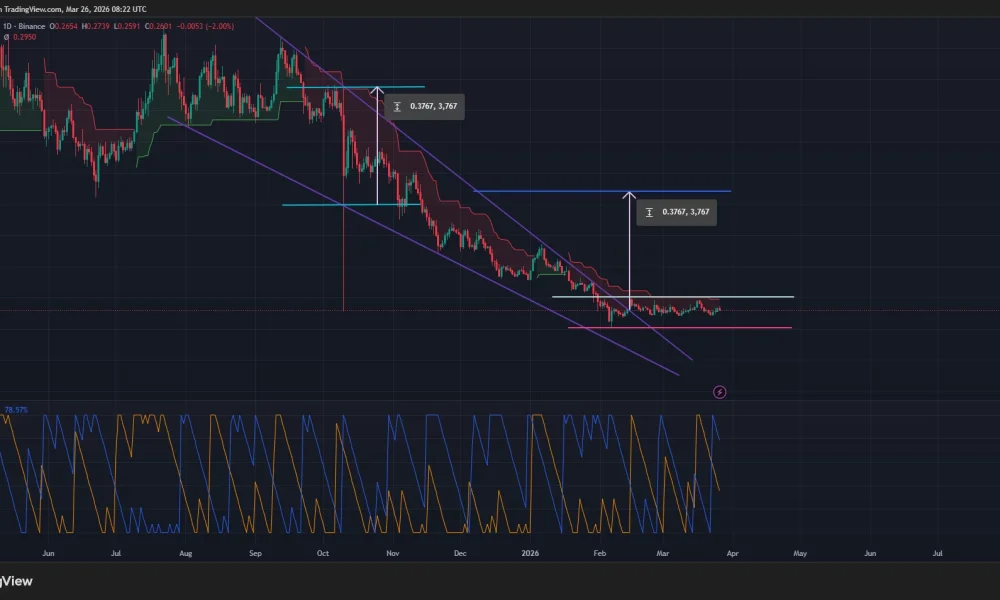Open the Binance exchange symbol dropdown
The image size is (1000, 600).
click(32, 26)
